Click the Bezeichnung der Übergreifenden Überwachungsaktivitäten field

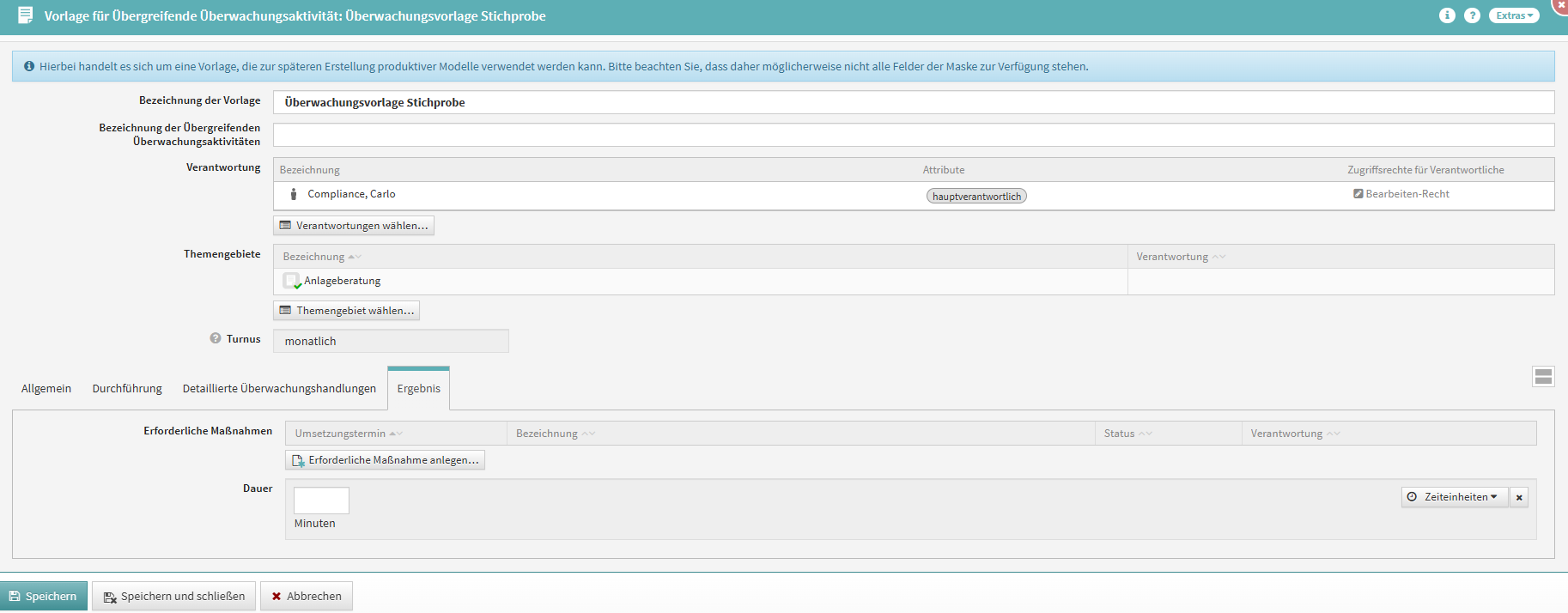click(x=913, y=135)
